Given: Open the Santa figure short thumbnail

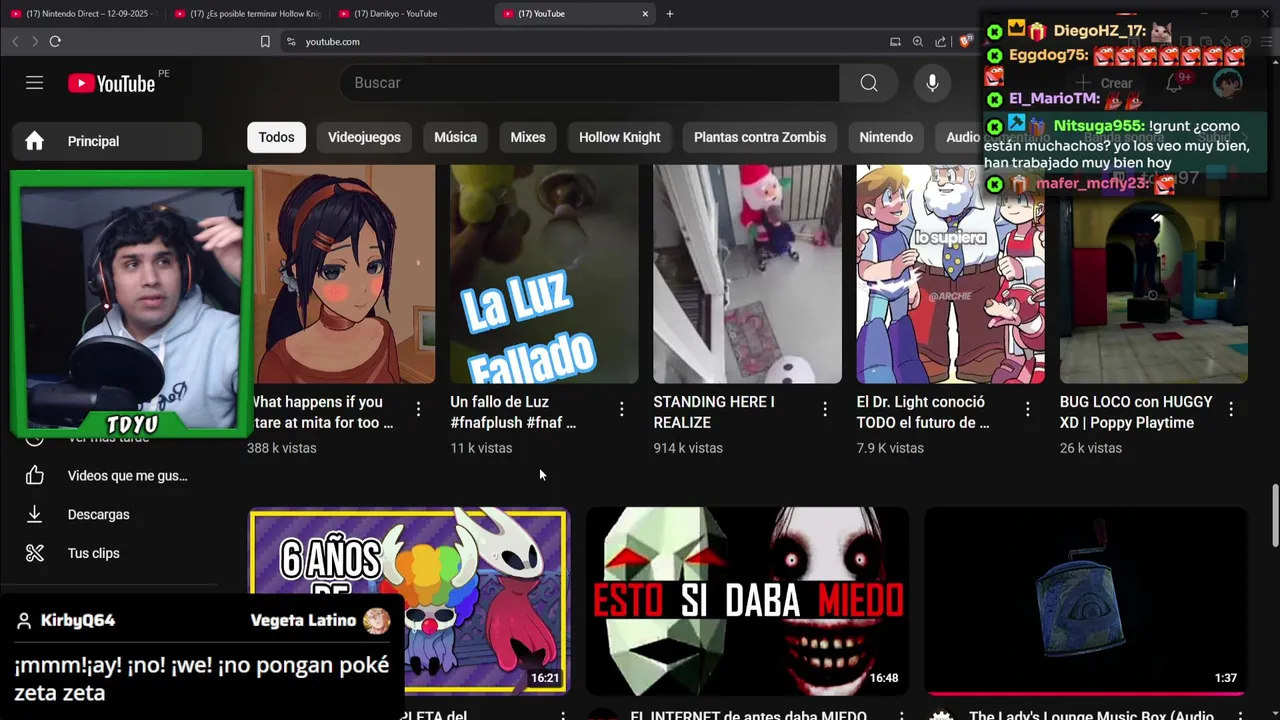Looking at the screenshot, I should click(x=747, y=274).
